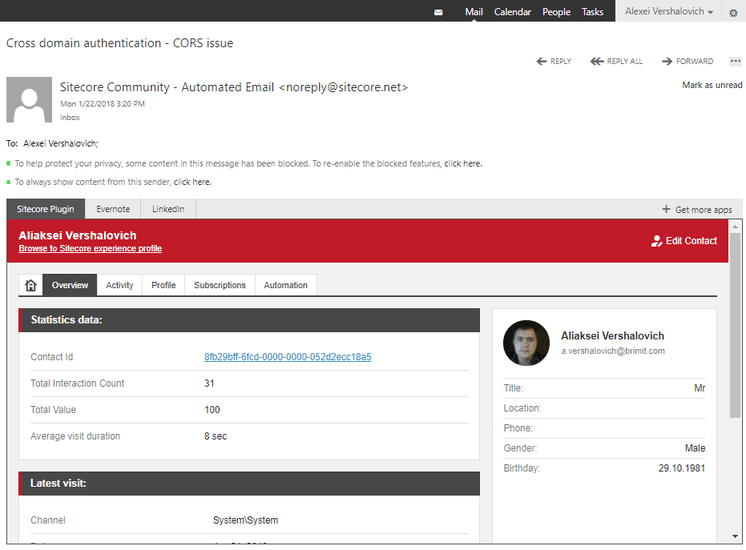Click 'click here' to always show sender content
This screenshot has height=550, width=746.
click(x=192, y=182)
